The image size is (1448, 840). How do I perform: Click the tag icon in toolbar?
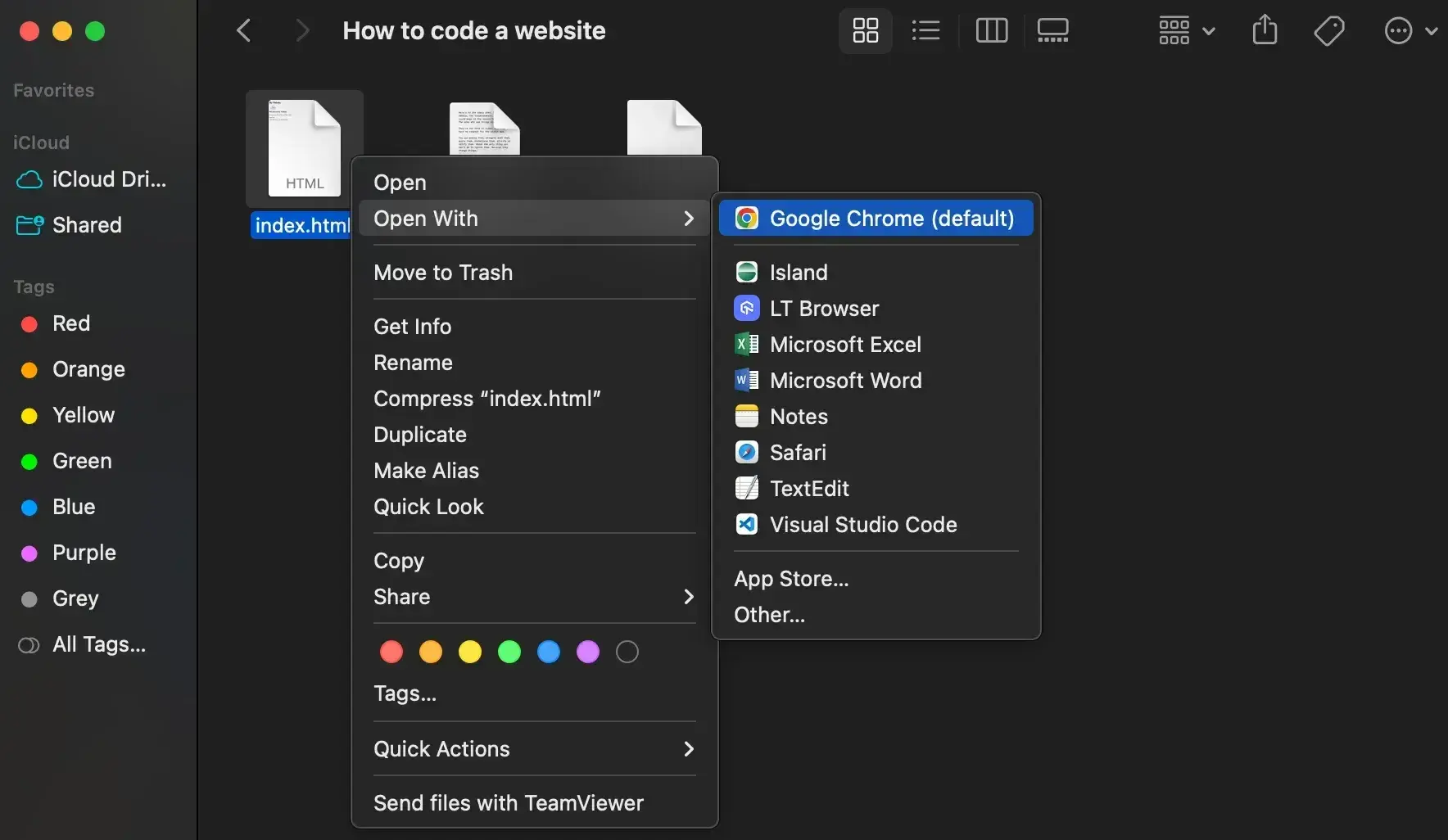point(1328,31)
